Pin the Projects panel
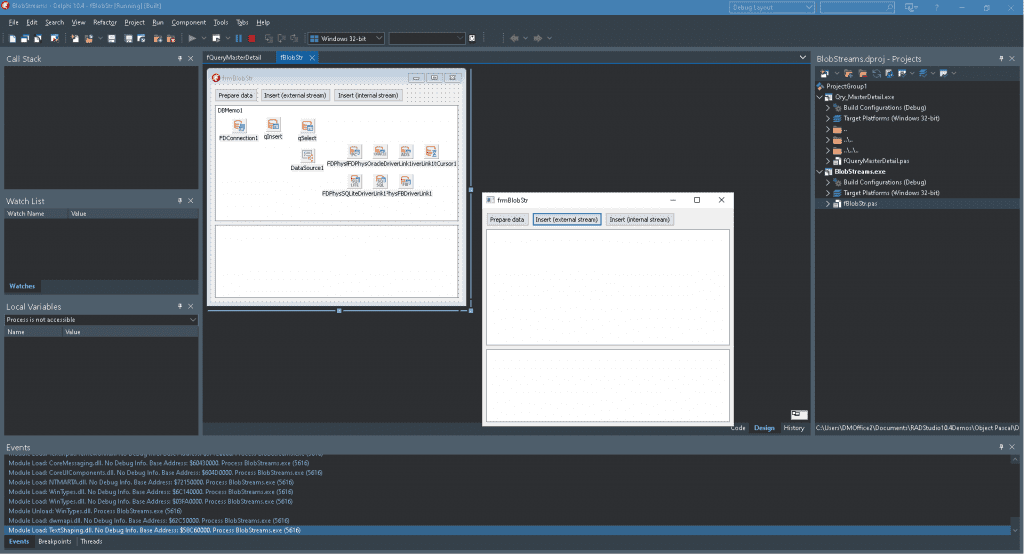 click(1001, 59)
